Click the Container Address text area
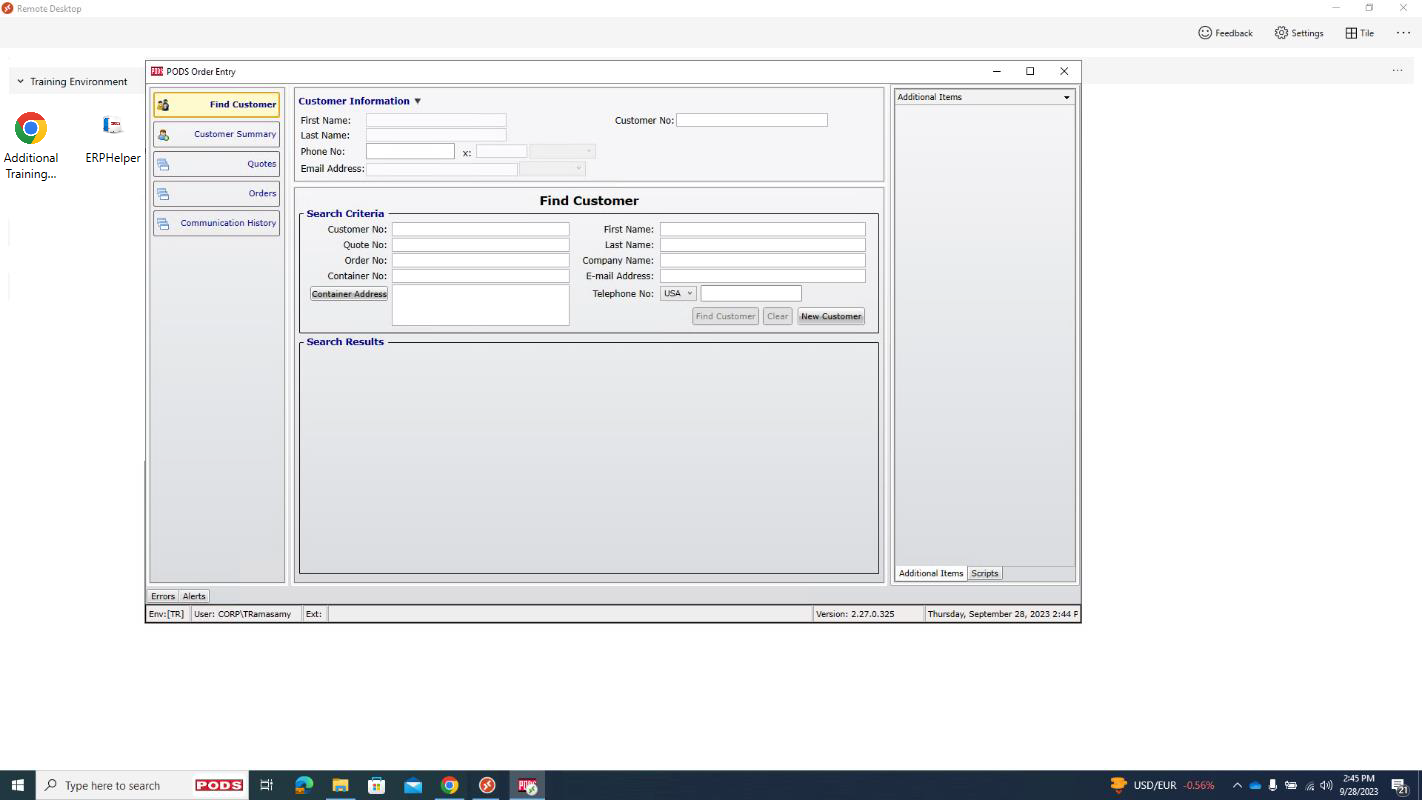Viewport: 1422px width, 800px height. (481, 305)
